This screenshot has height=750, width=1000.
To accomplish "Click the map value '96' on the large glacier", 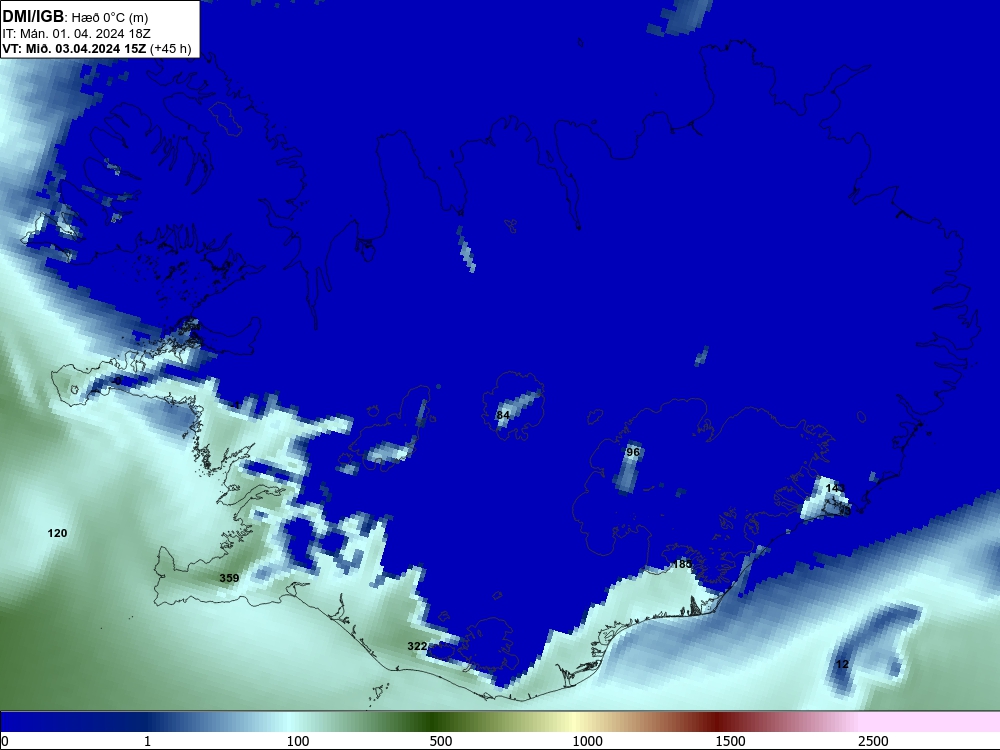I will pyautogui.click(x=633, y=452).
